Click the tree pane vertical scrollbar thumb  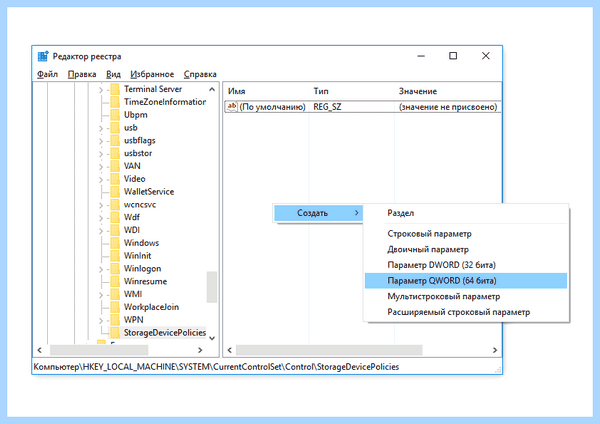click(212, 287)
